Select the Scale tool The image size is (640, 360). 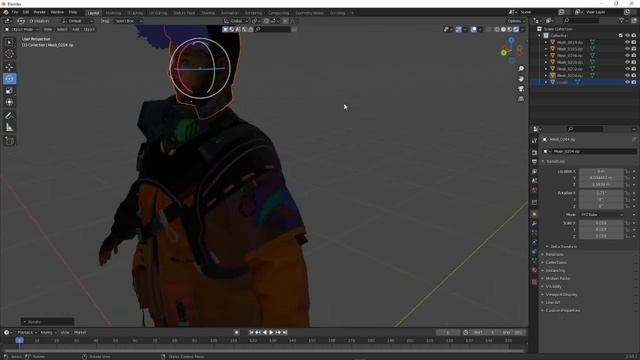(9, 90)
